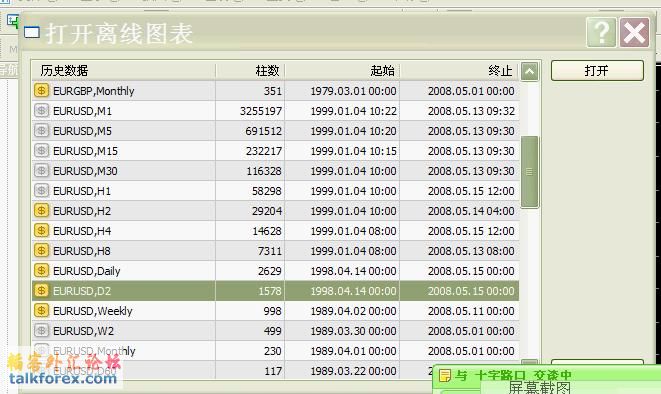The image size is (661, 394).
Task: Click the gold icon beside EURUSD,Daily
Action: tap(41, 270)
